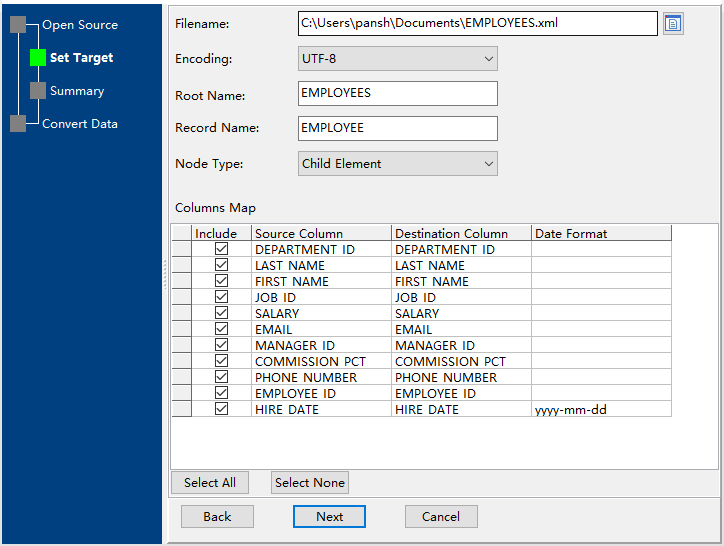Uncheck the DEPARTMENT ID include checkbox
Image resolution: width=724 pixels, height=546 pixels.
tap(222, 249)
